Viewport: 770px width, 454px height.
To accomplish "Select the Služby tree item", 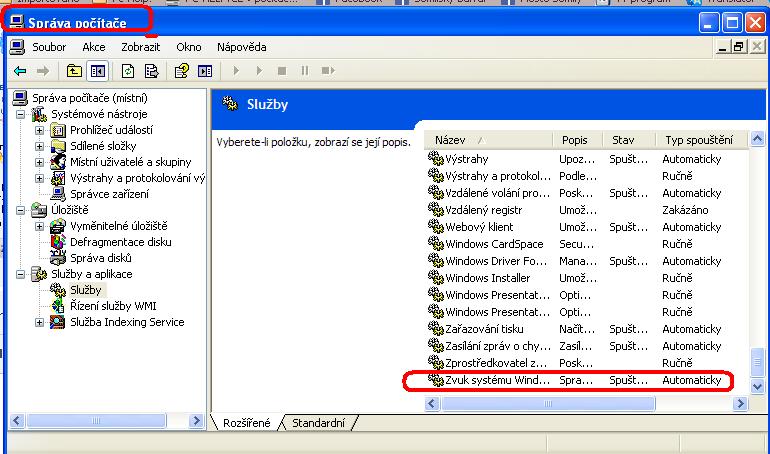I will click(85, 290).
